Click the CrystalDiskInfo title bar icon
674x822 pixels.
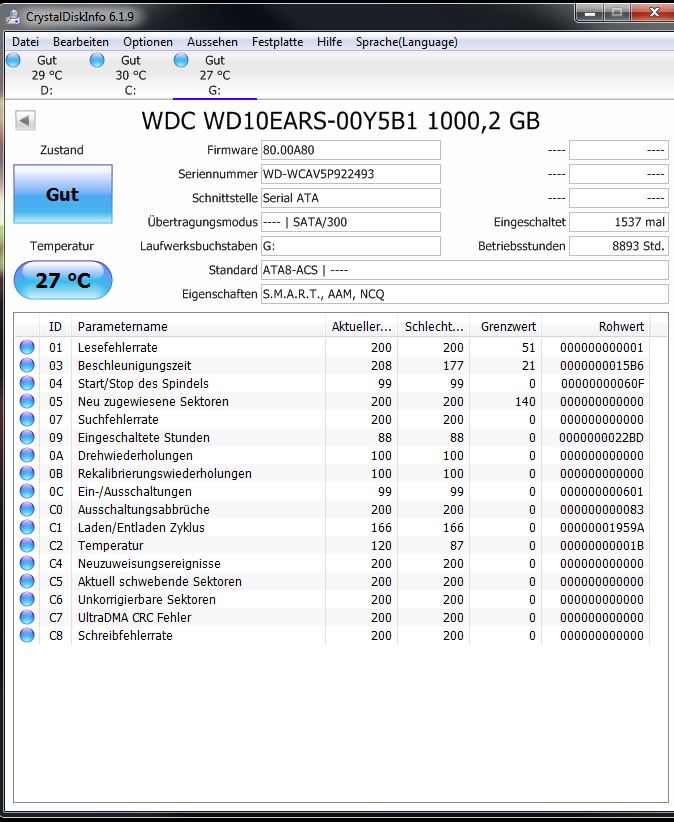point(13,16)
